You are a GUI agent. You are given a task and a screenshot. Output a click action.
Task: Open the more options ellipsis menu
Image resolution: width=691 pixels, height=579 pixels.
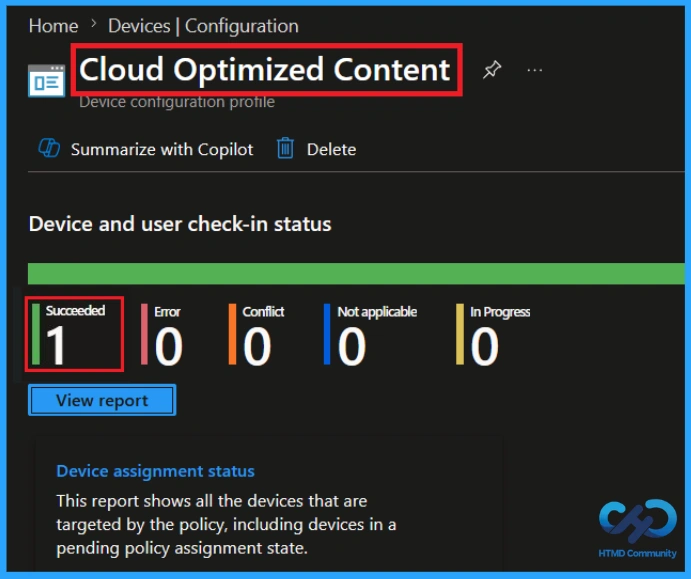(x=535, y=70)
